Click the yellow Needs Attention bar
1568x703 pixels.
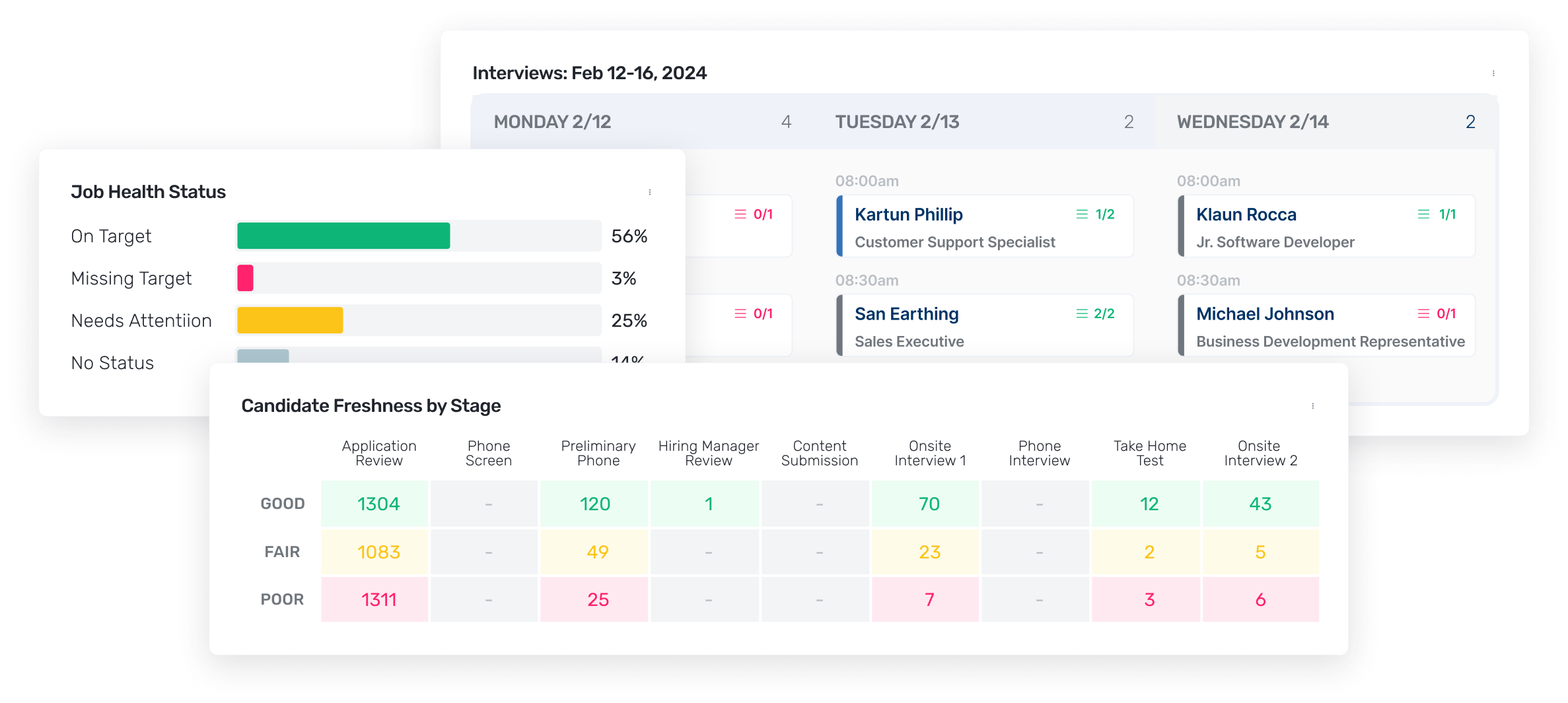coord(290,320)
